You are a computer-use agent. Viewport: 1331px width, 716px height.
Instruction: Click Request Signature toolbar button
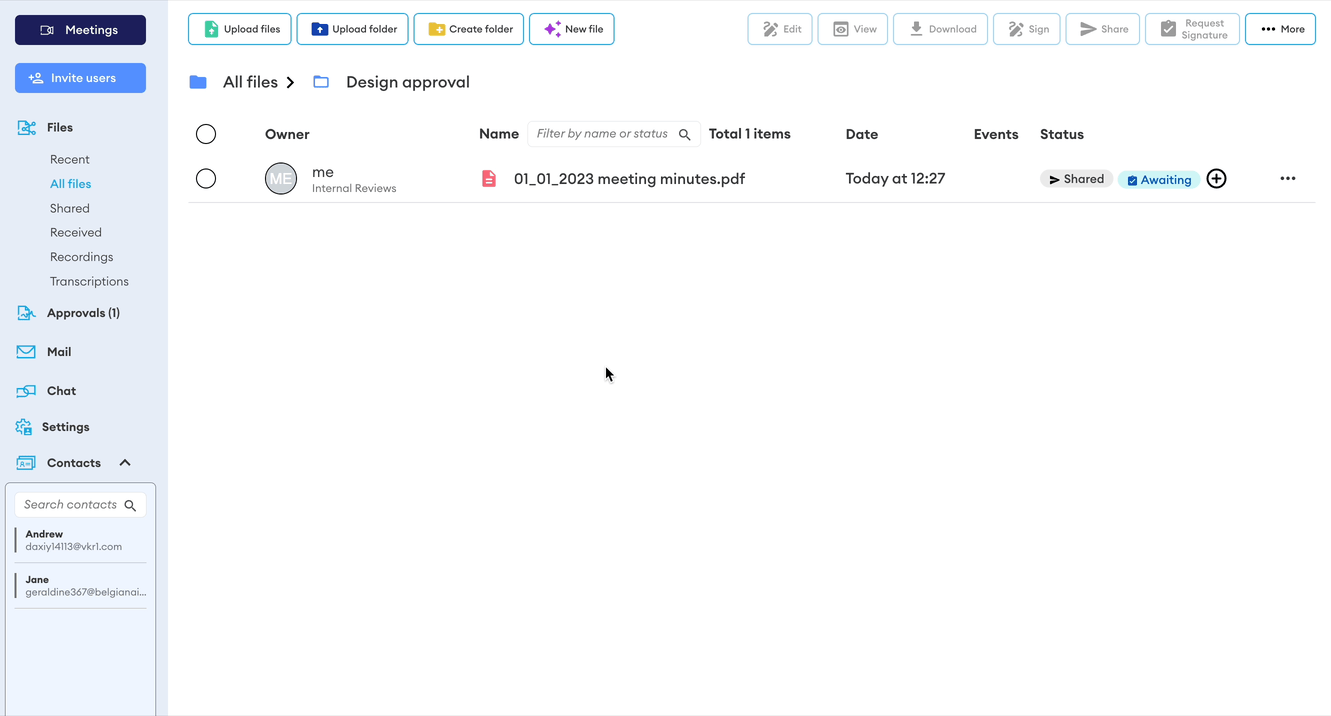(1193, 29)
